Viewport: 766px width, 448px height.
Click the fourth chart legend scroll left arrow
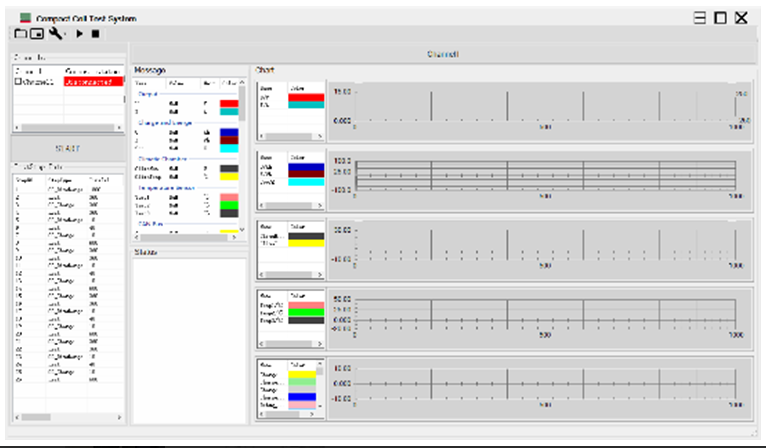pyautogui.click(x=261, y=344)
